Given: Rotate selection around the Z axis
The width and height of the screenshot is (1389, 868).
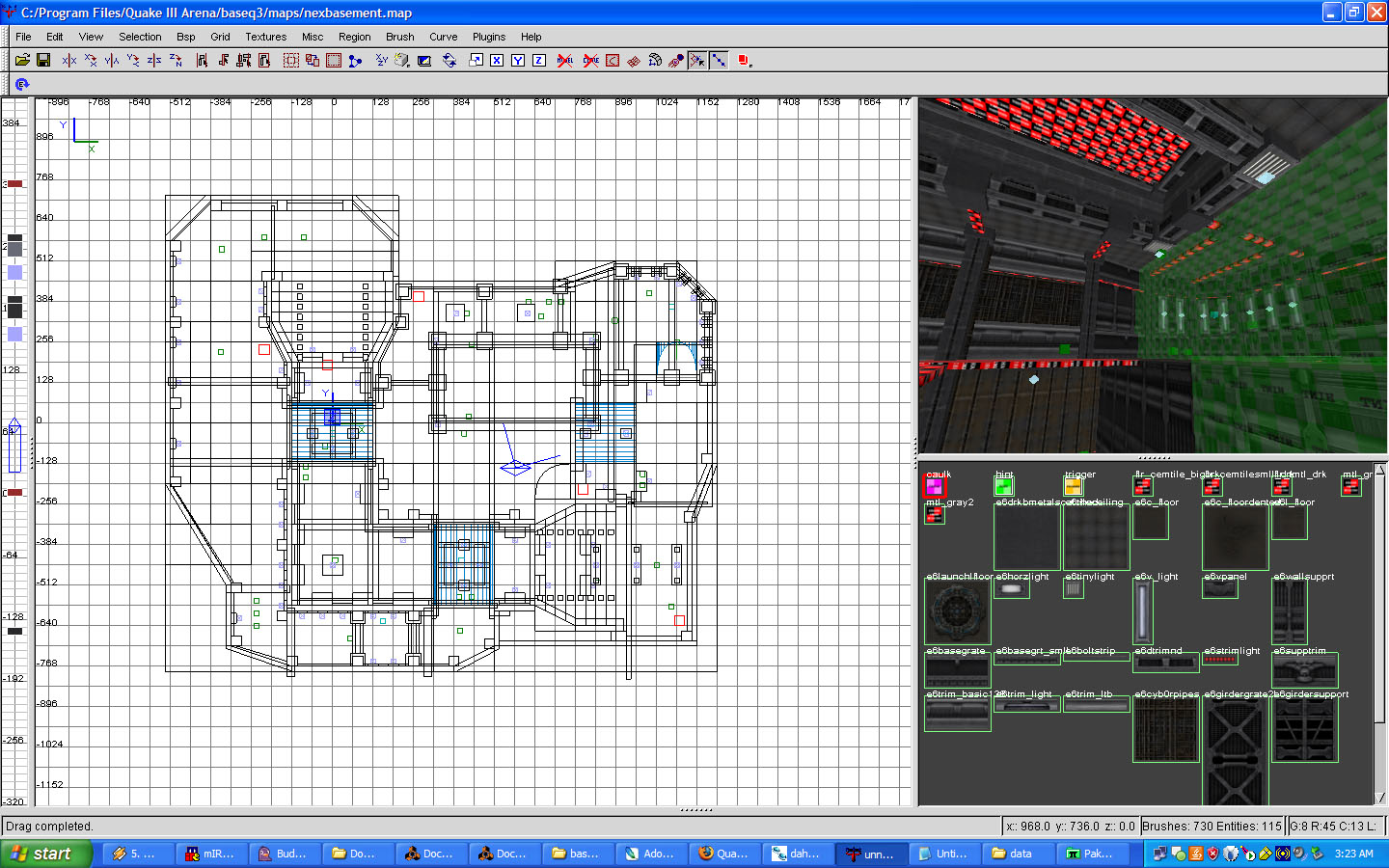Looking at the screenshot, I should coord(176,60).
